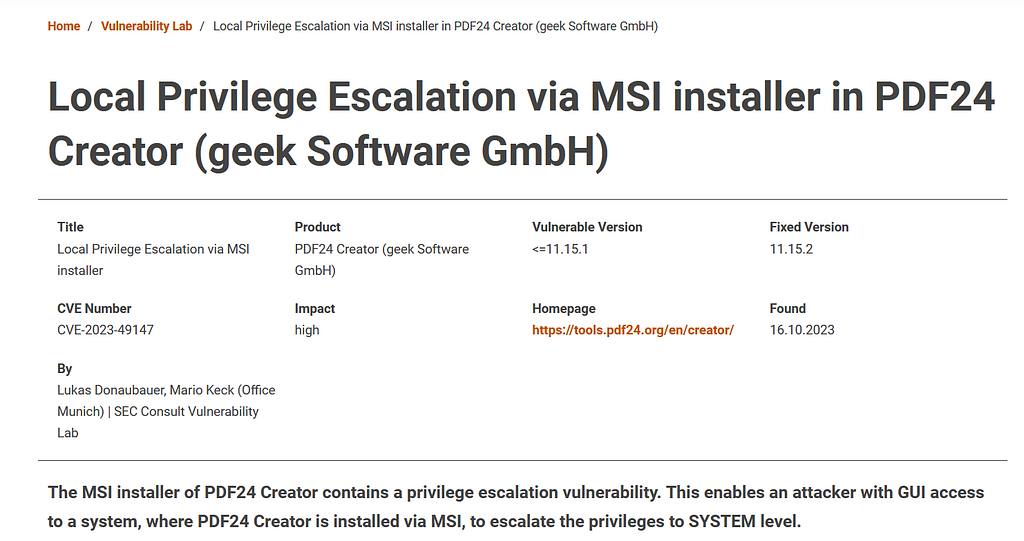
Task: Click the Product field label
Action: [x=317, y=227]
